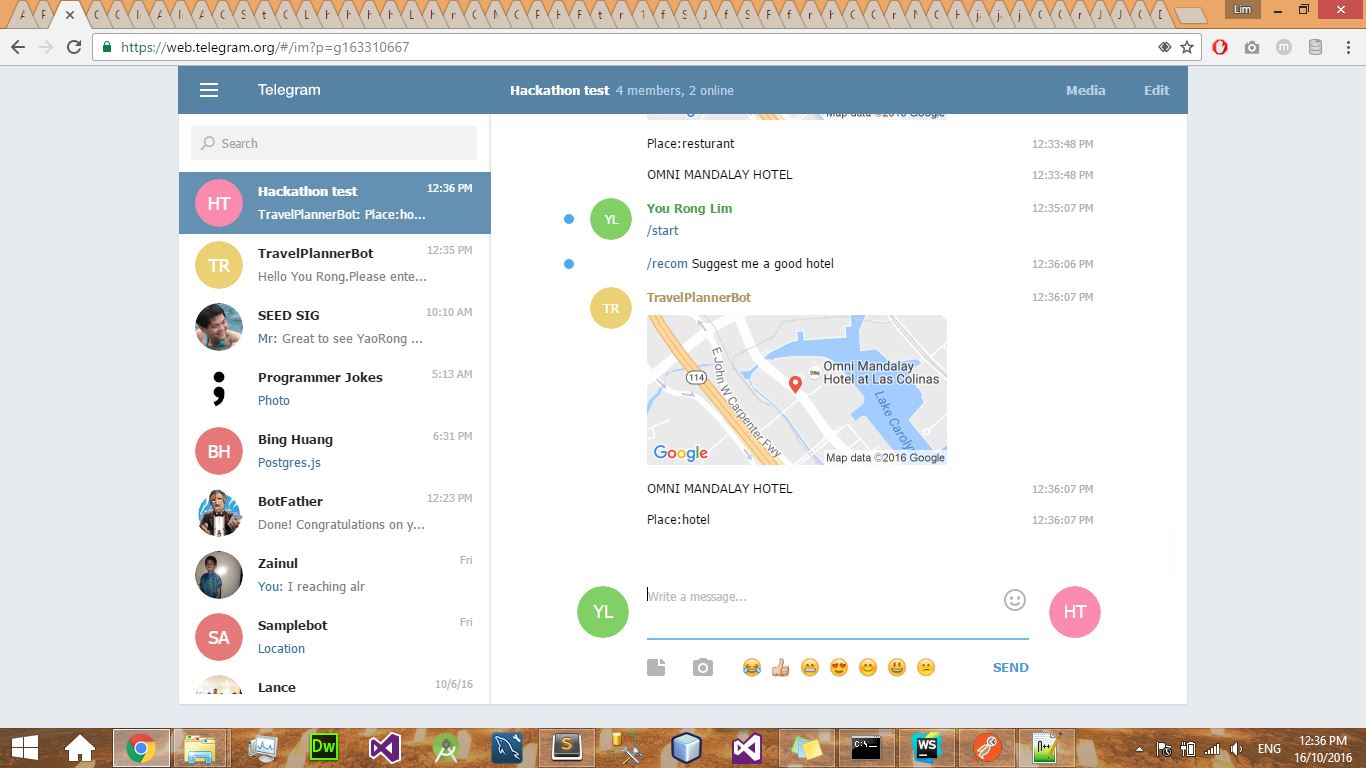Click sender name You Rong Lim
This screenshot has width=1366, height=768.
click(x=690, y=208)
